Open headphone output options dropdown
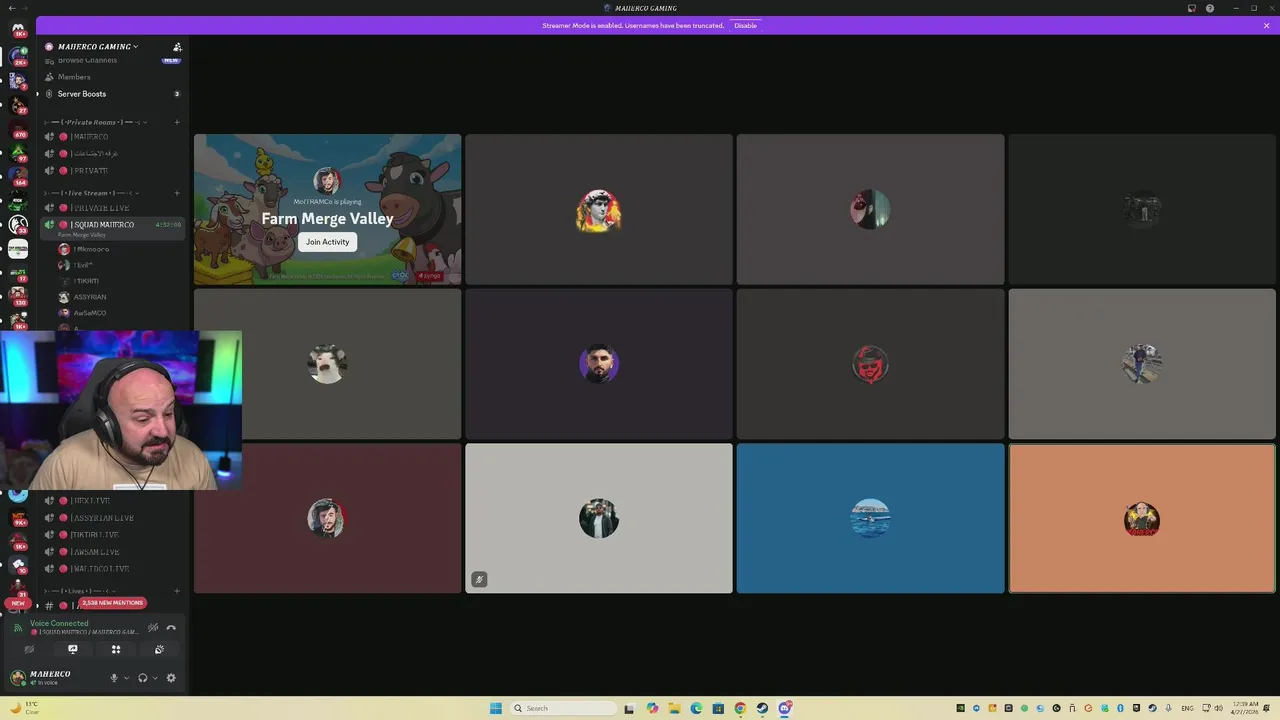Image resolution: width=1280 pixels, height=720 pixels. click(x=154, y=678)
